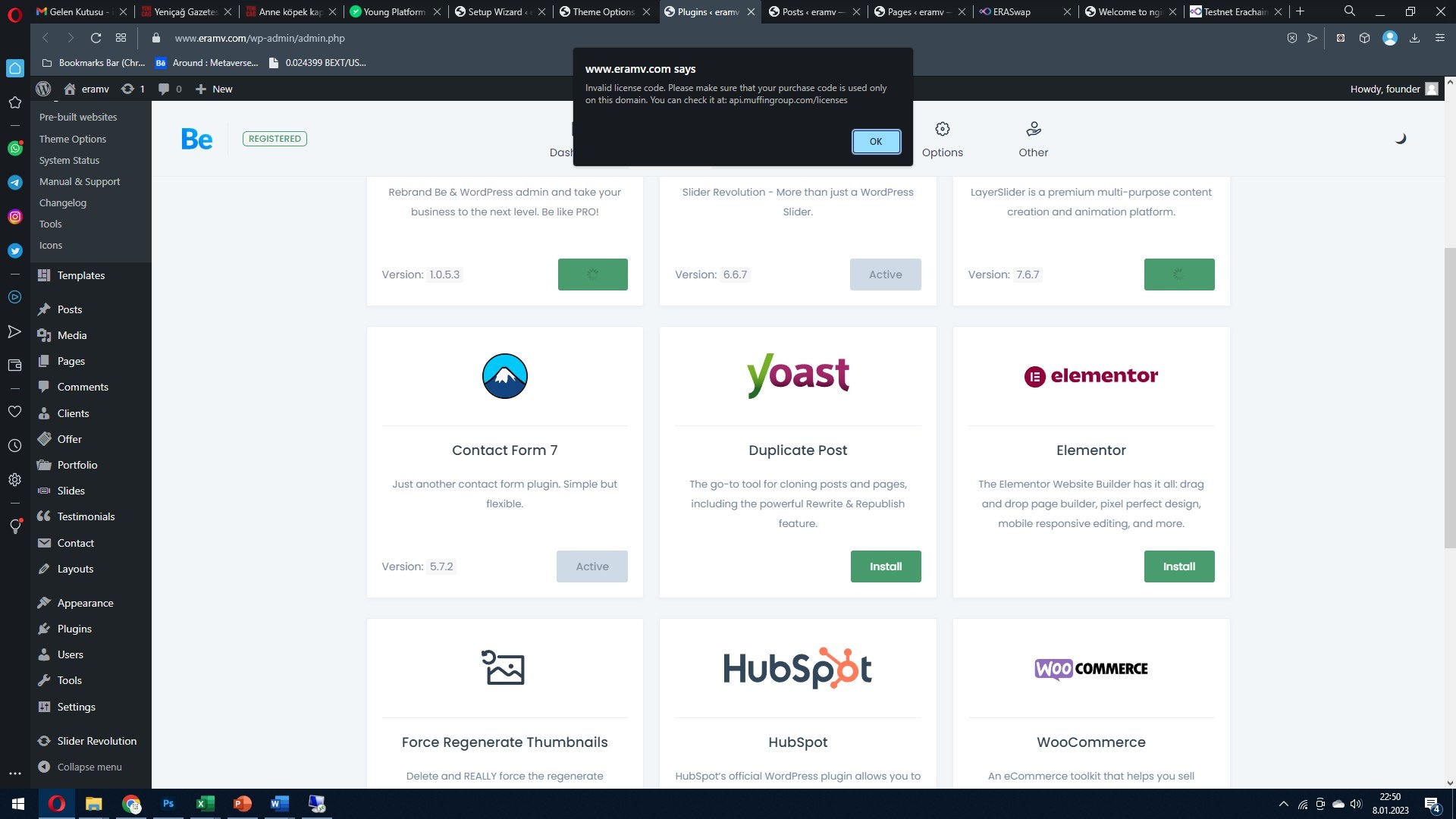Open Templates in admin menu
Screen dimensions: 1456x819
click(x=81, y=275)
